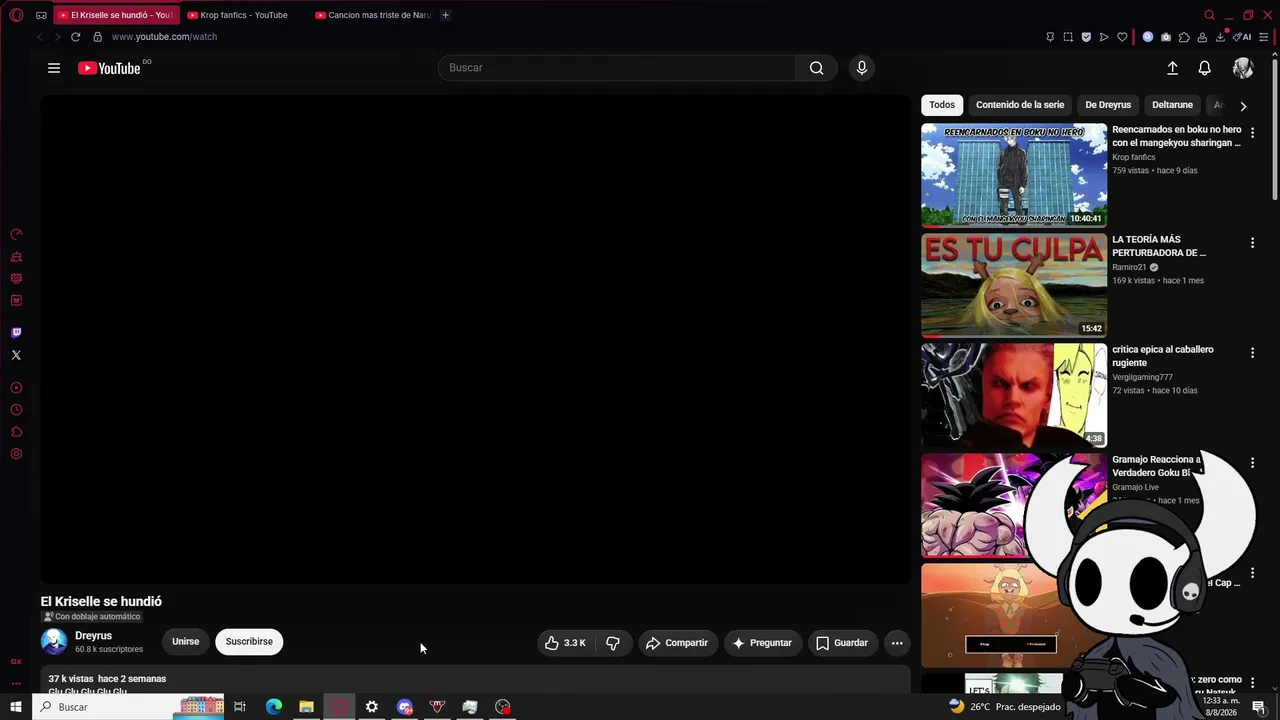
Task: Open the Easy Setup sliders icon
Action: click(x=1264, y=37)
